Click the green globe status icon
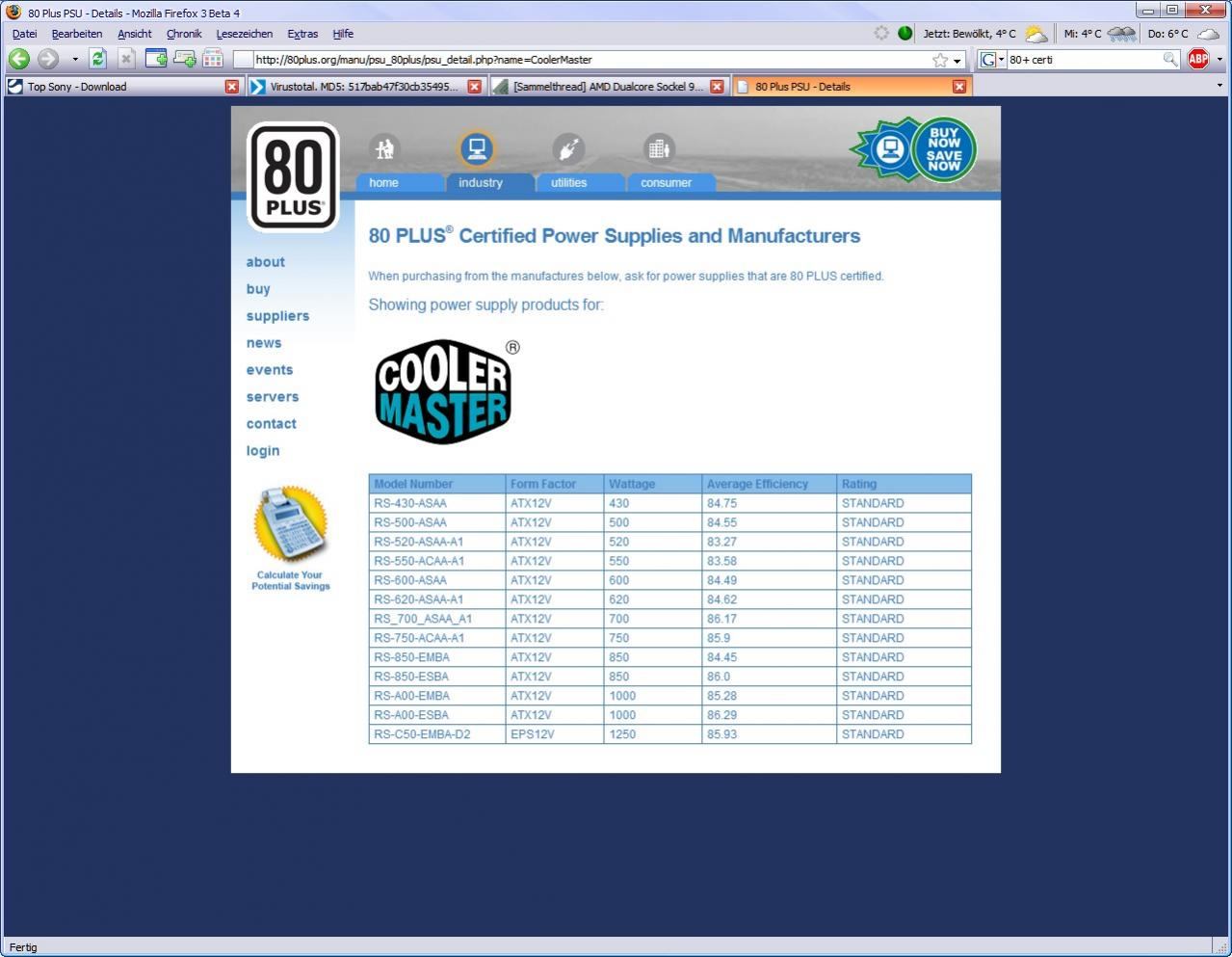The image size is (1232, 957). point(904,33)
